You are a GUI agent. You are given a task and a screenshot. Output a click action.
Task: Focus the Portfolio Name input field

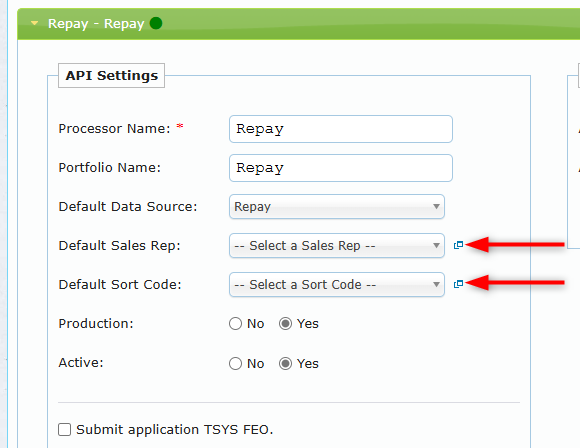[341, 168]
